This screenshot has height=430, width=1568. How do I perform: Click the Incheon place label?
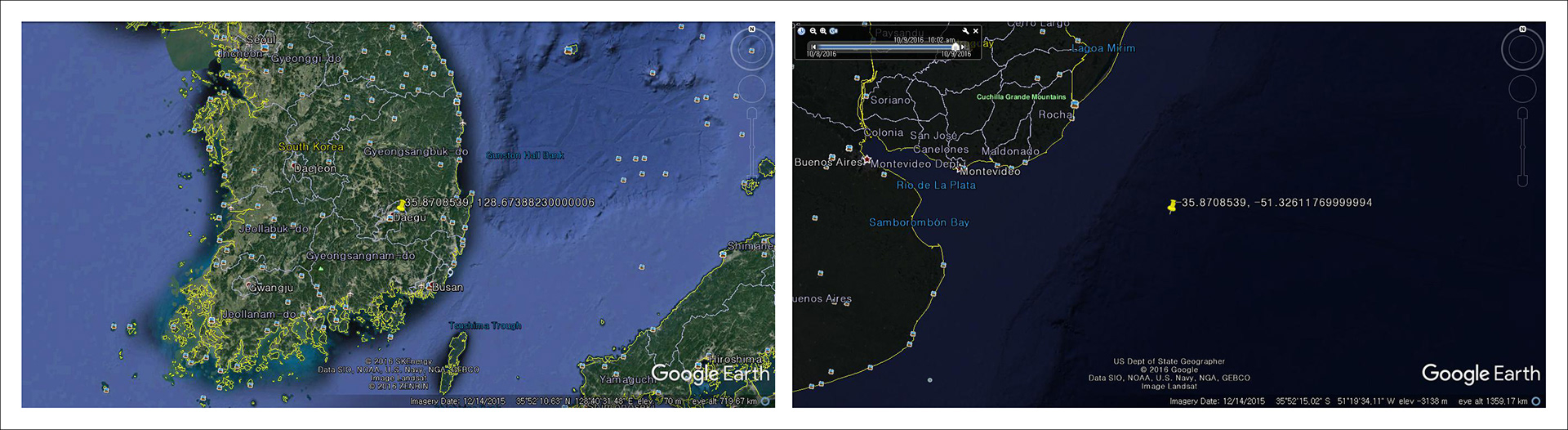point(241,53)
